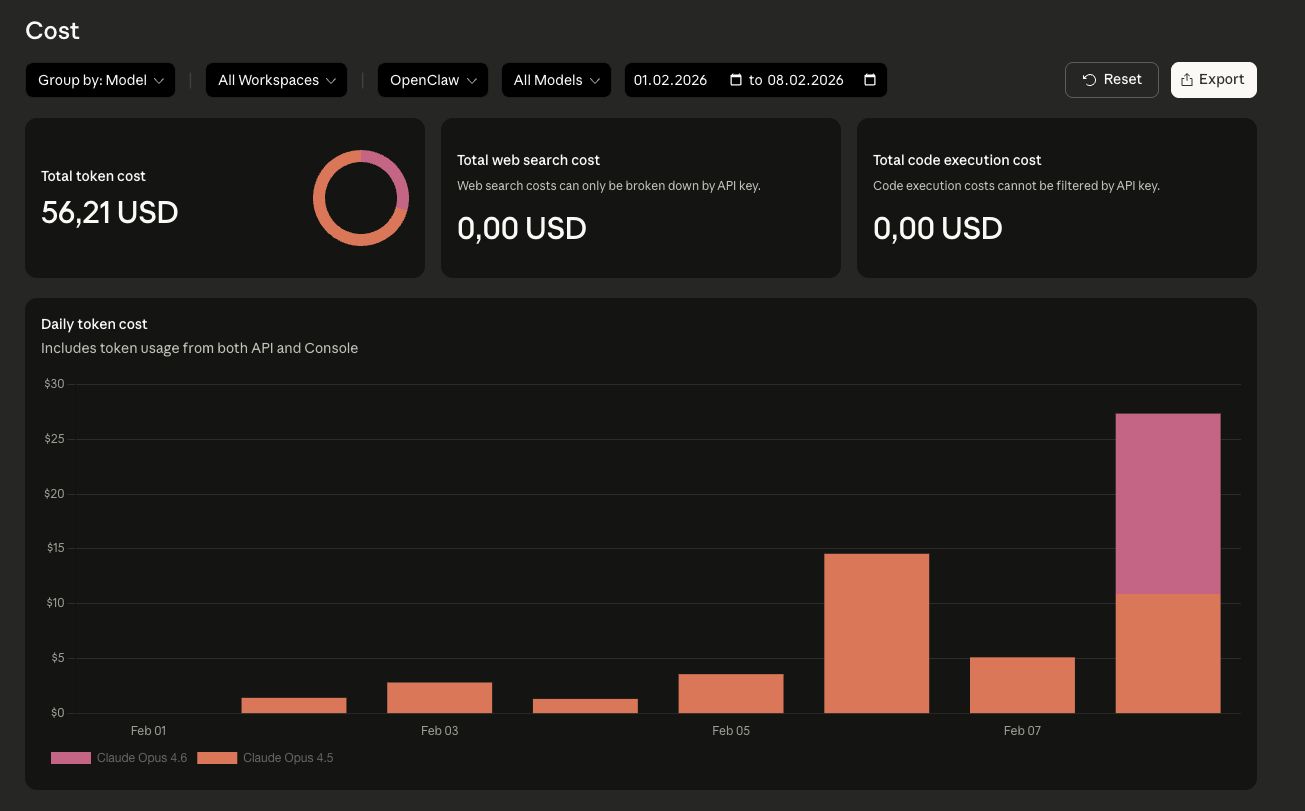Click the Feb 03 axis label
This screenshot has width=1305, height=811.
click(440, 731)
